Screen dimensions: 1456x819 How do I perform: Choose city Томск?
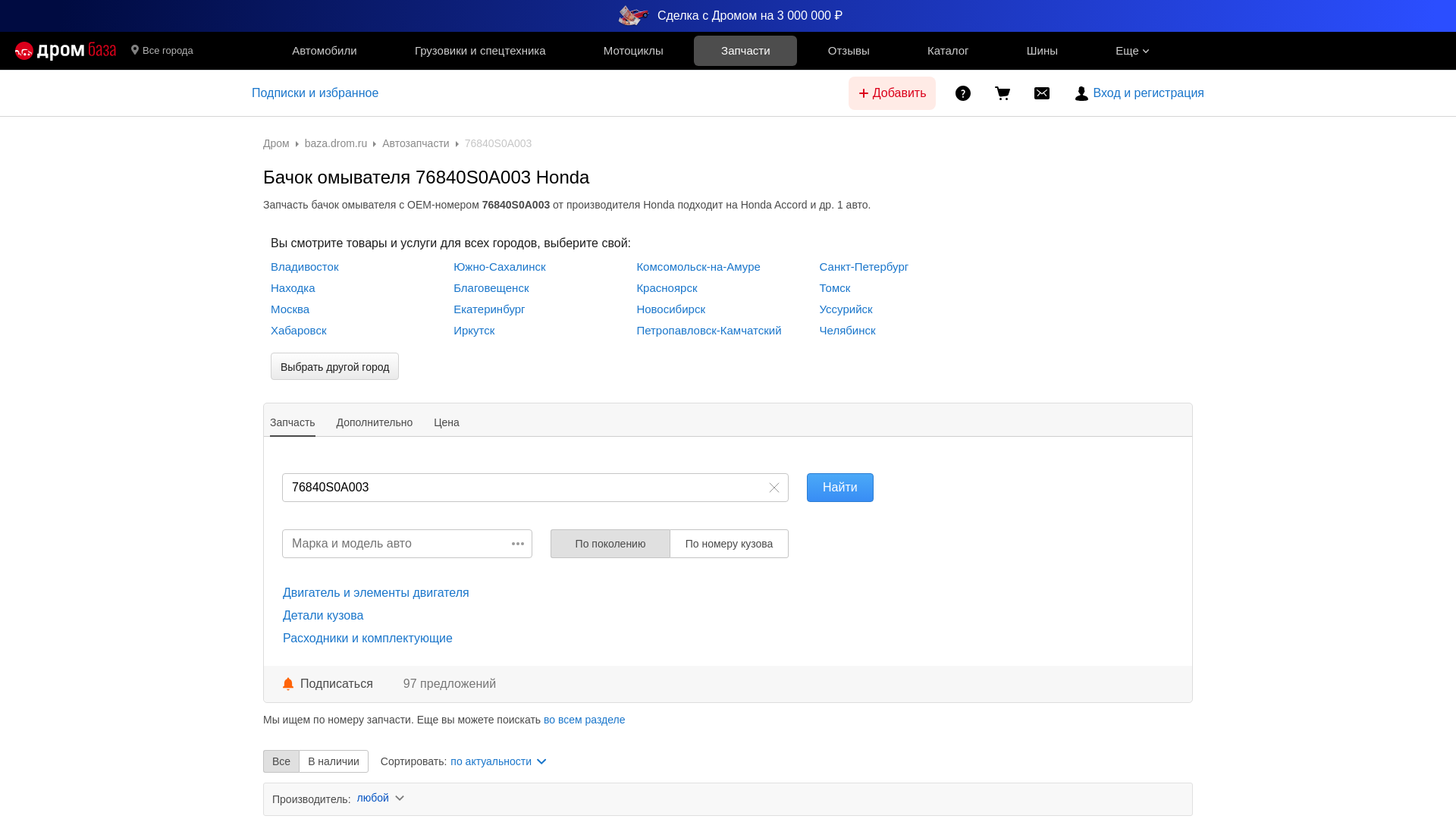point(835,288)
